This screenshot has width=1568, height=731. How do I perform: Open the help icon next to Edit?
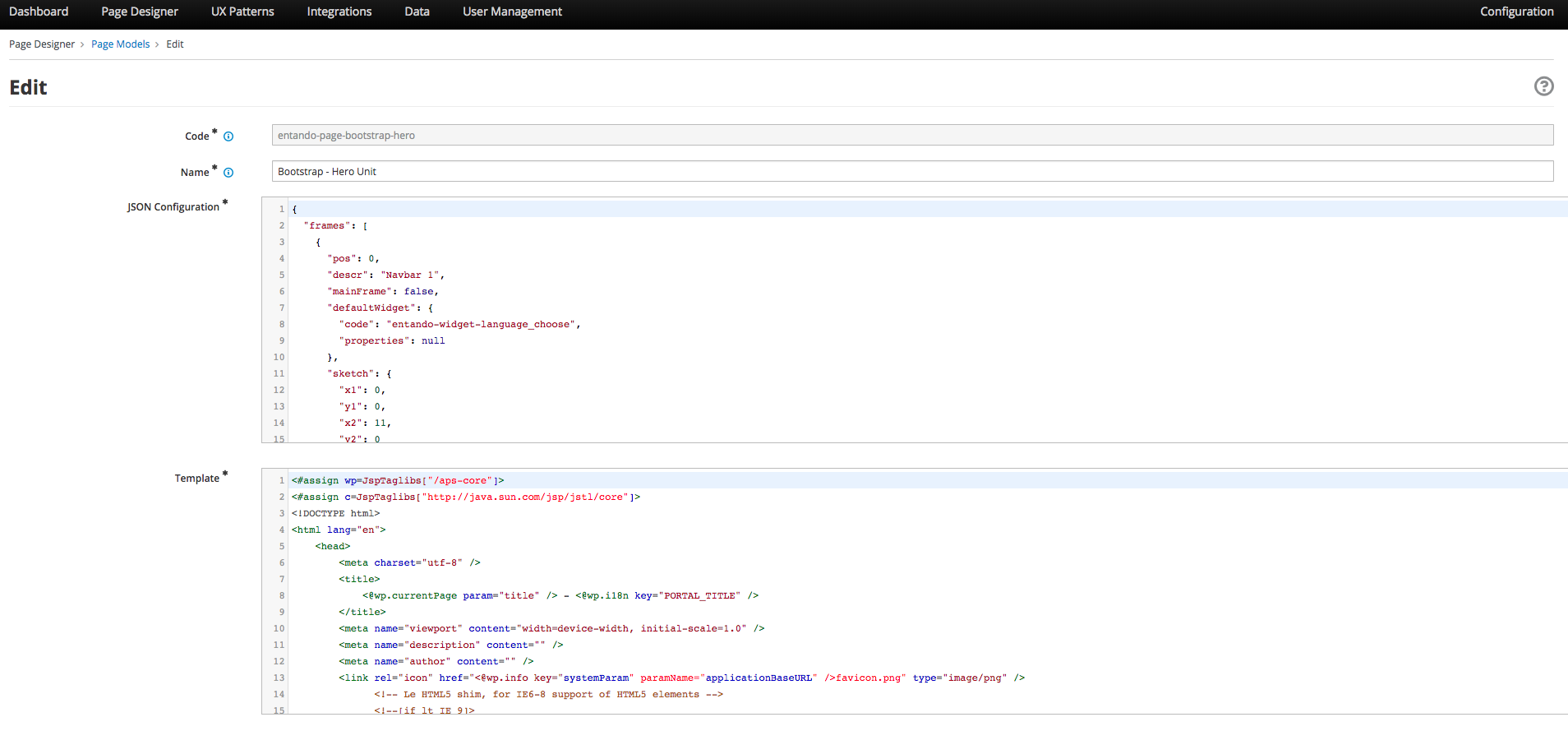tap(1543, 86)
